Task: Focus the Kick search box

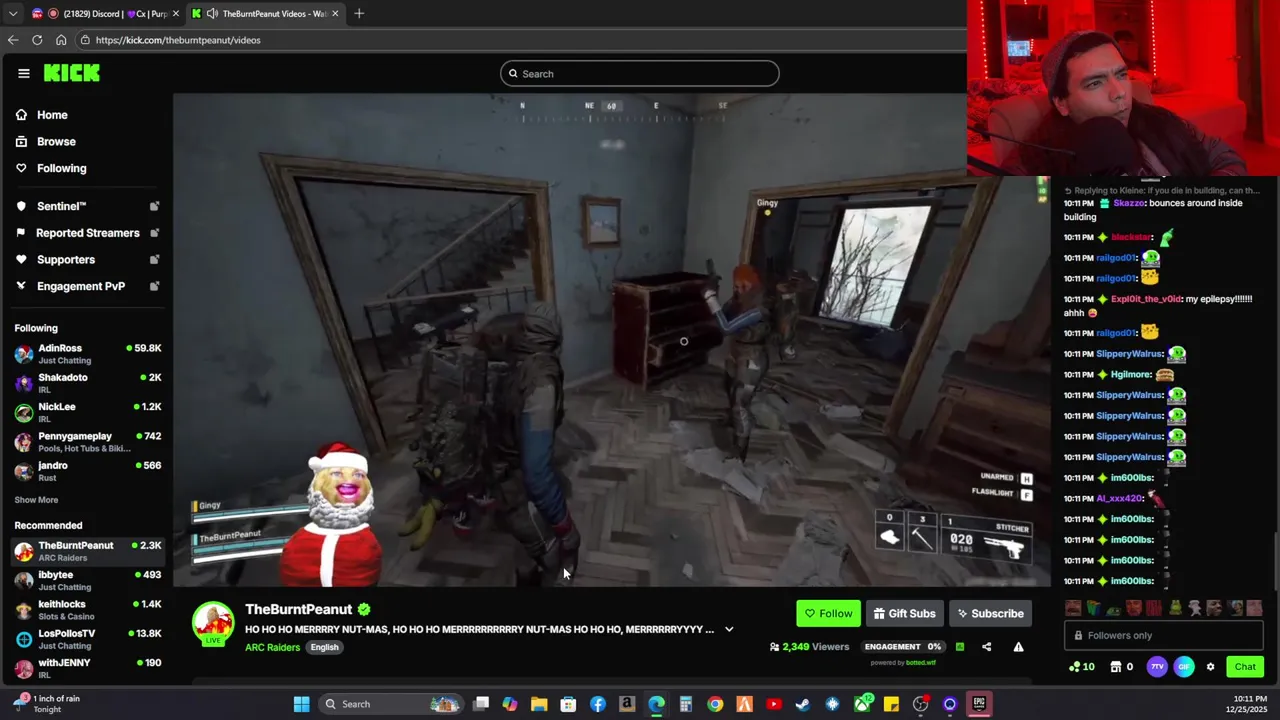Action: point(640,73)
